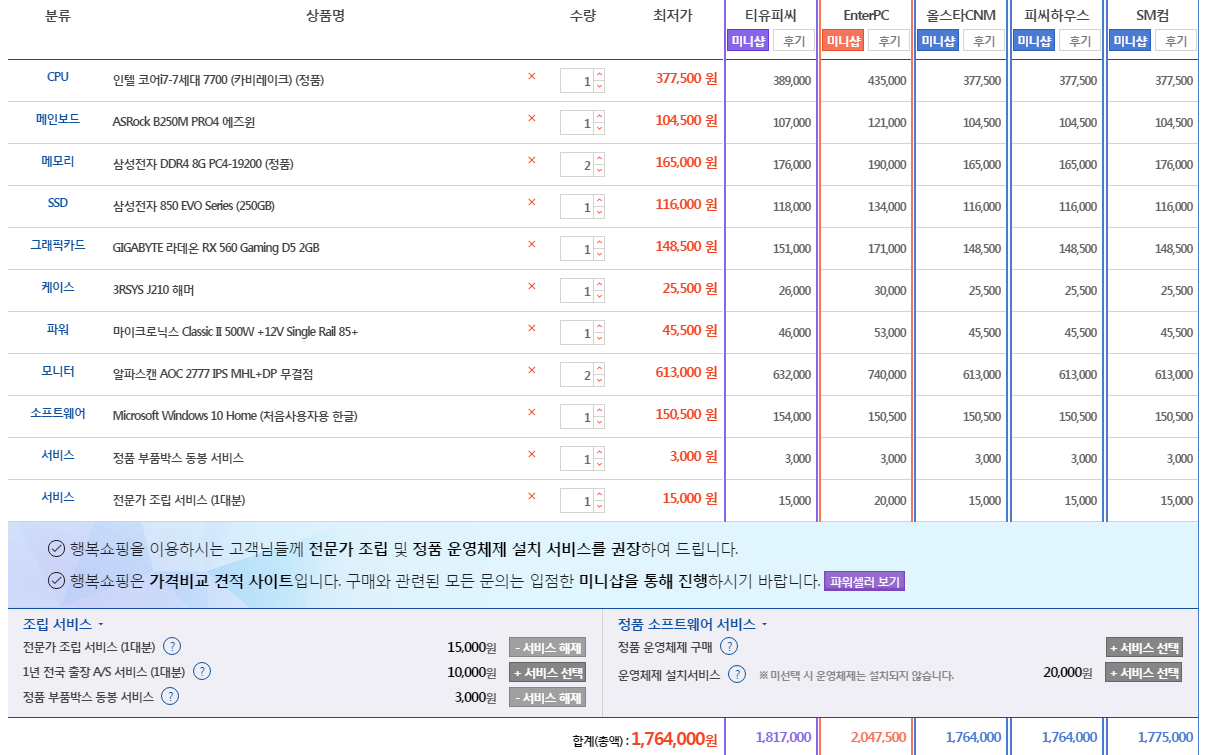The width and height of the screenshot is (1211, 755).
Task: Increase the memory quantity with up arrow
Action: point(599,159)
